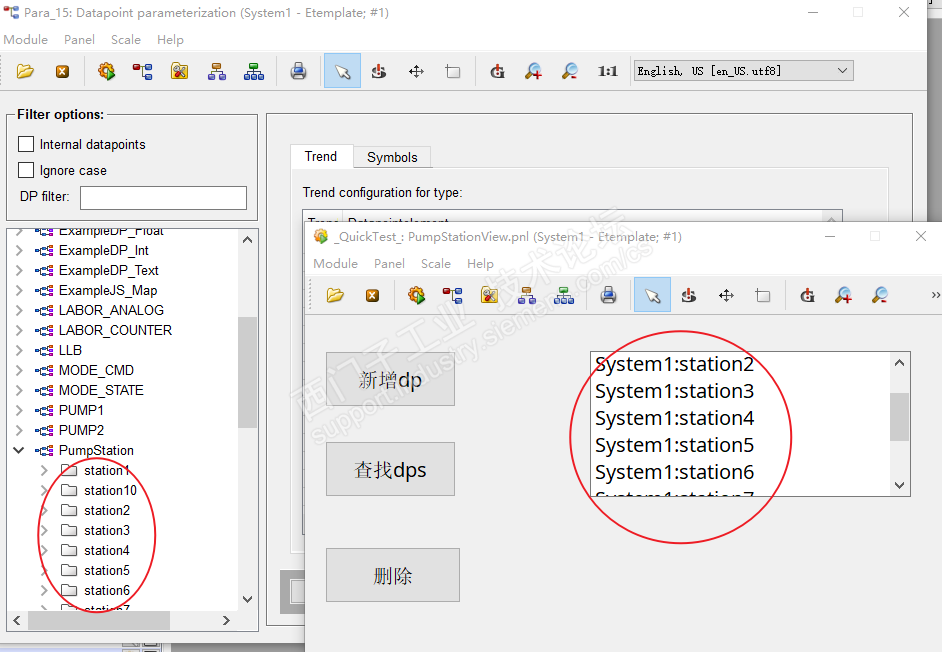Click the Open folder icon in QuickTest window toolbar
Image resolution: width=942 pixels, height=652 pixels.
tap(335, 295)
